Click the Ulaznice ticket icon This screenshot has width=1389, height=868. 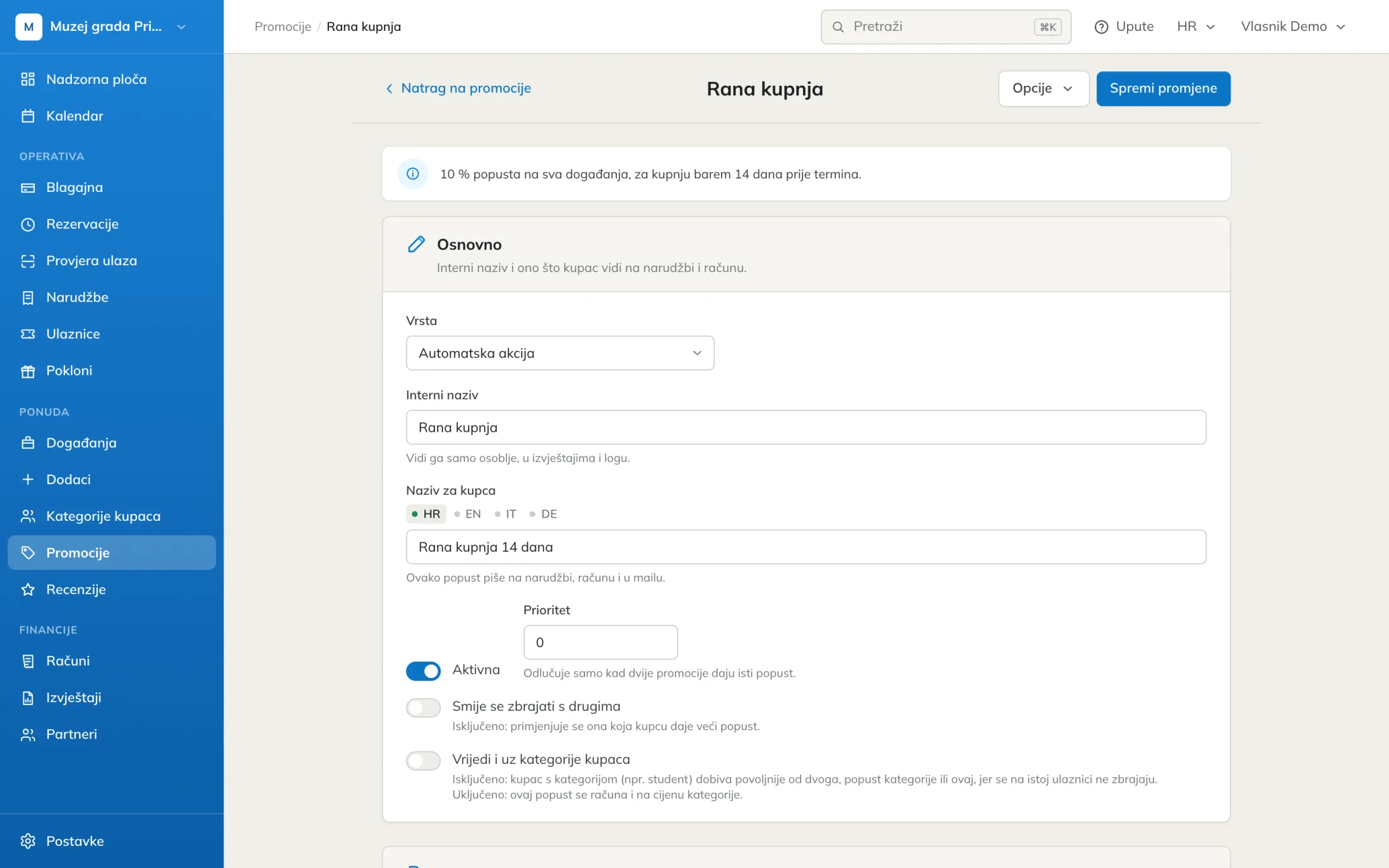pyautogui.click(x=28, y=334)
